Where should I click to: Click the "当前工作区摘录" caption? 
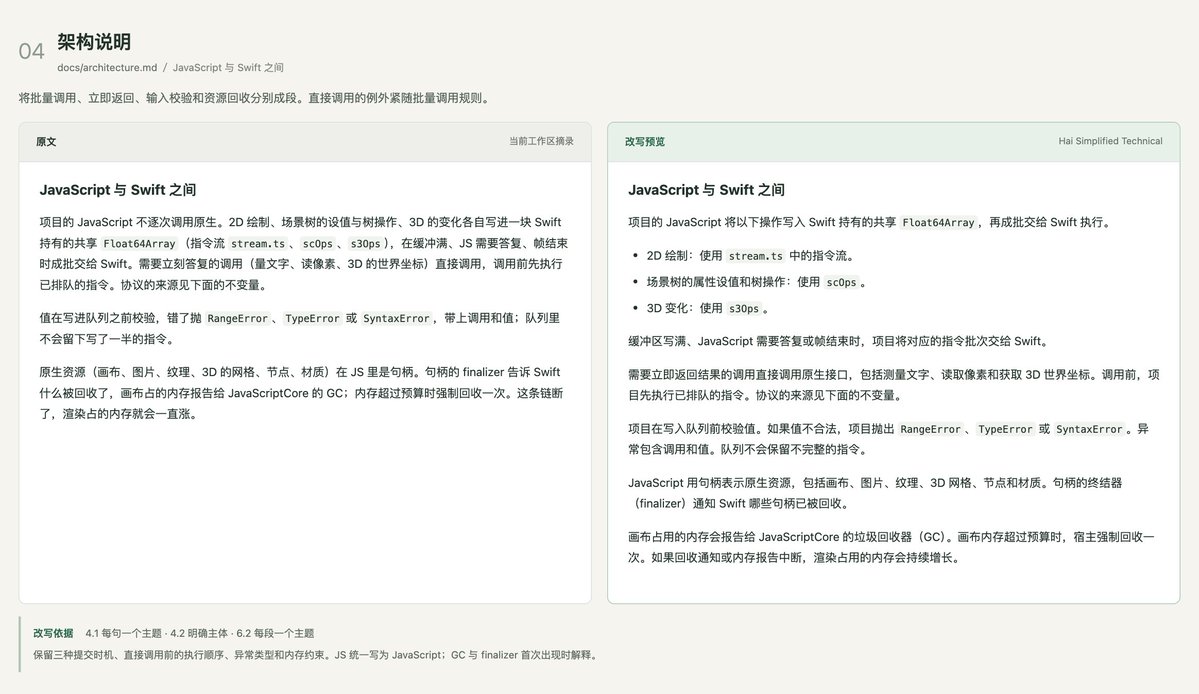541,141
